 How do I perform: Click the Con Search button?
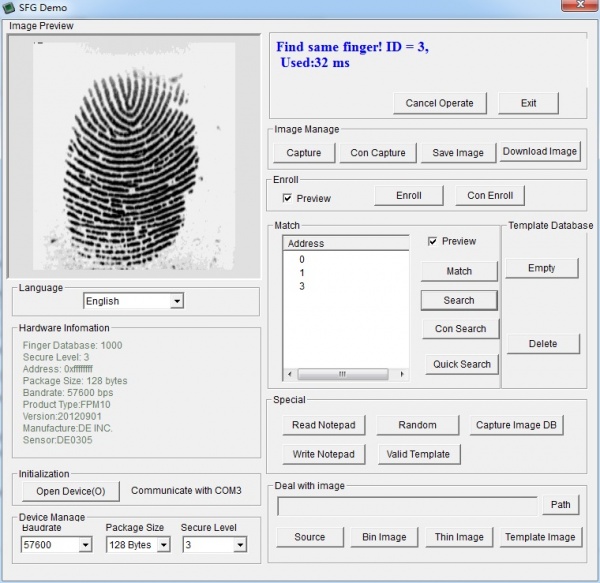click(x=461, y=329)
